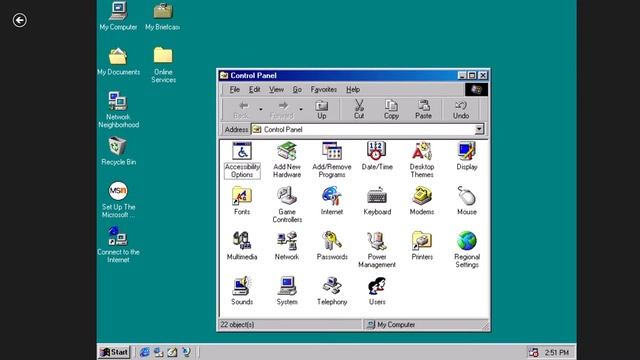Viewport: 640px width, 360px height.
Task: Expand the Back history dropdown arrow
Action: click(x=260, y=110)
